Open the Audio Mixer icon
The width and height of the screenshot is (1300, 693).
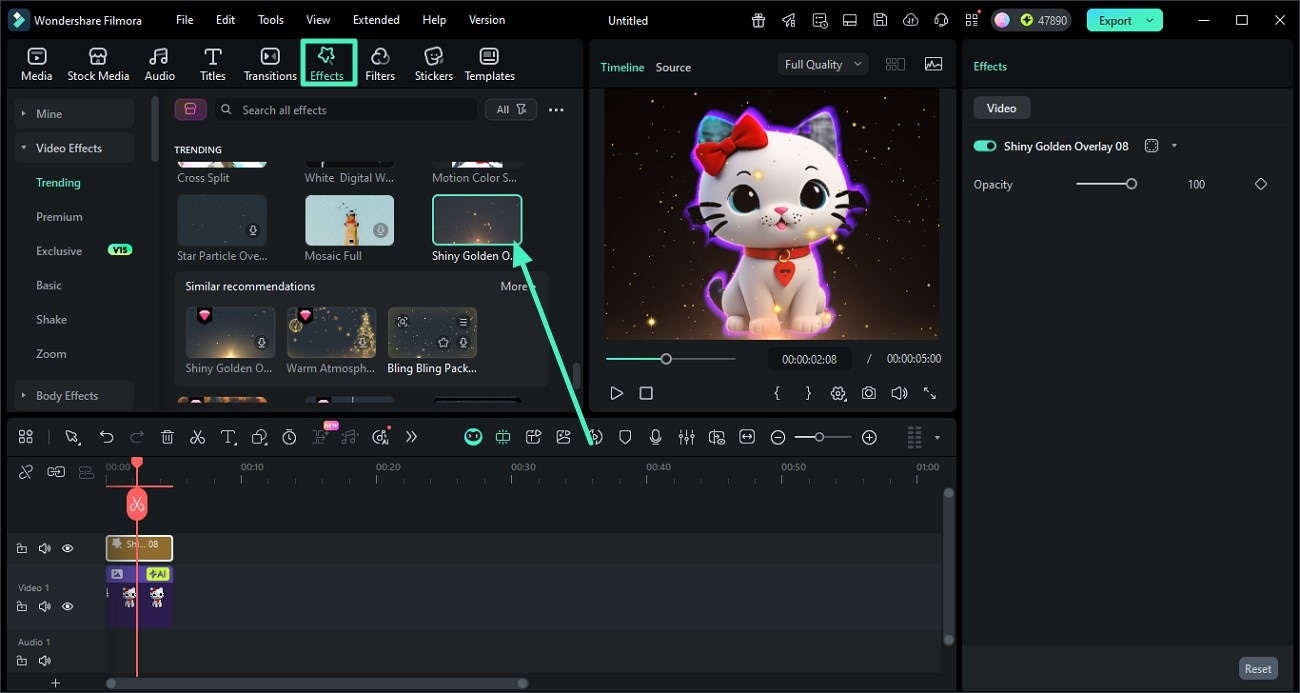click(x=687, y=437)
